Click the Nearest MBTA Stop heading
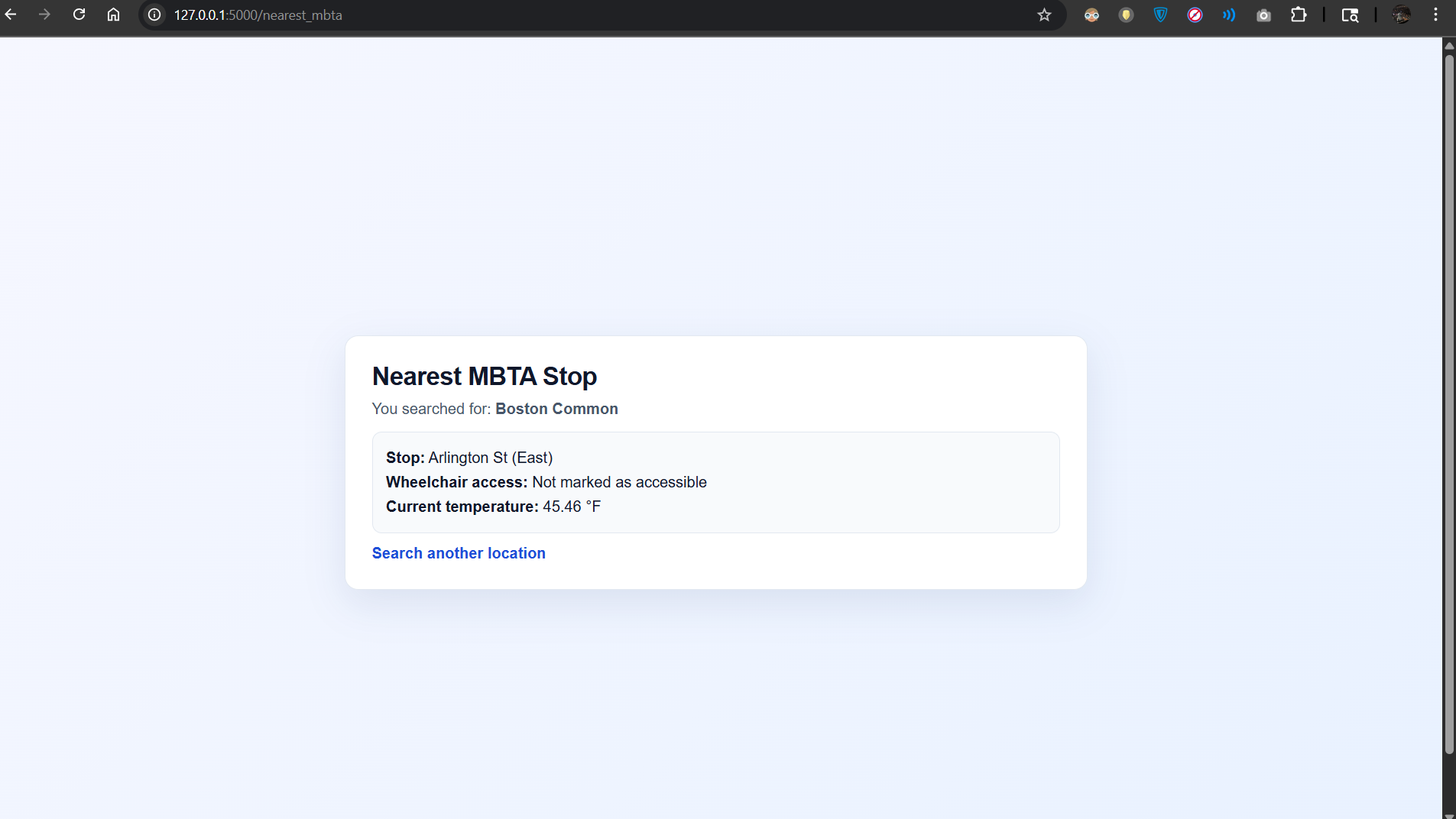Image resolution: width=1456 pixels, height=819 pixels. pos(485,376)
